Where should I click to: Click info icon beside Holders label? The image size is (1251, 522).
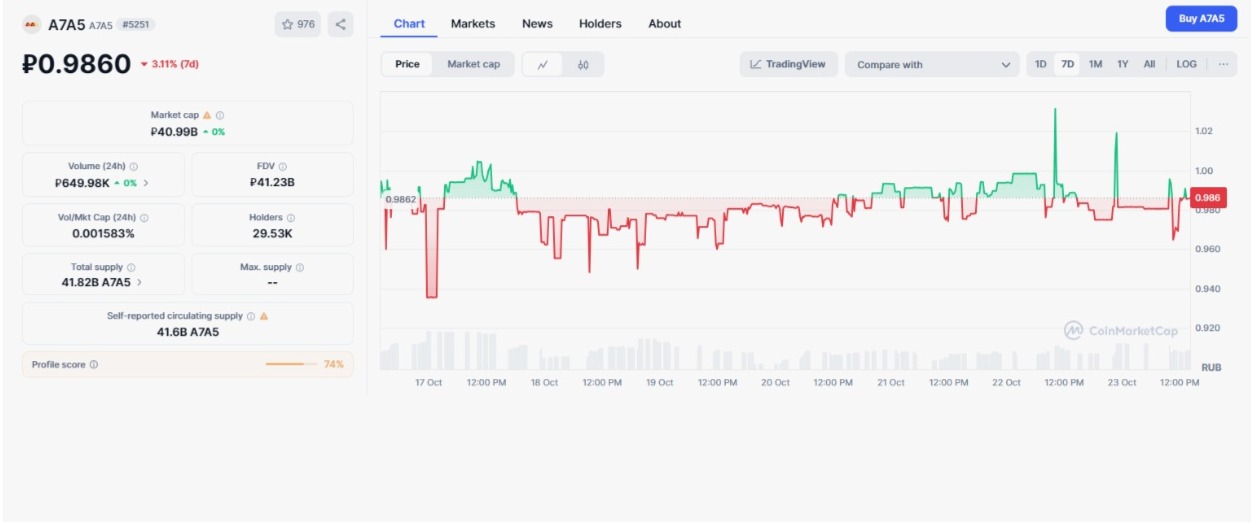pyautogui.click(x=292, y=217)
